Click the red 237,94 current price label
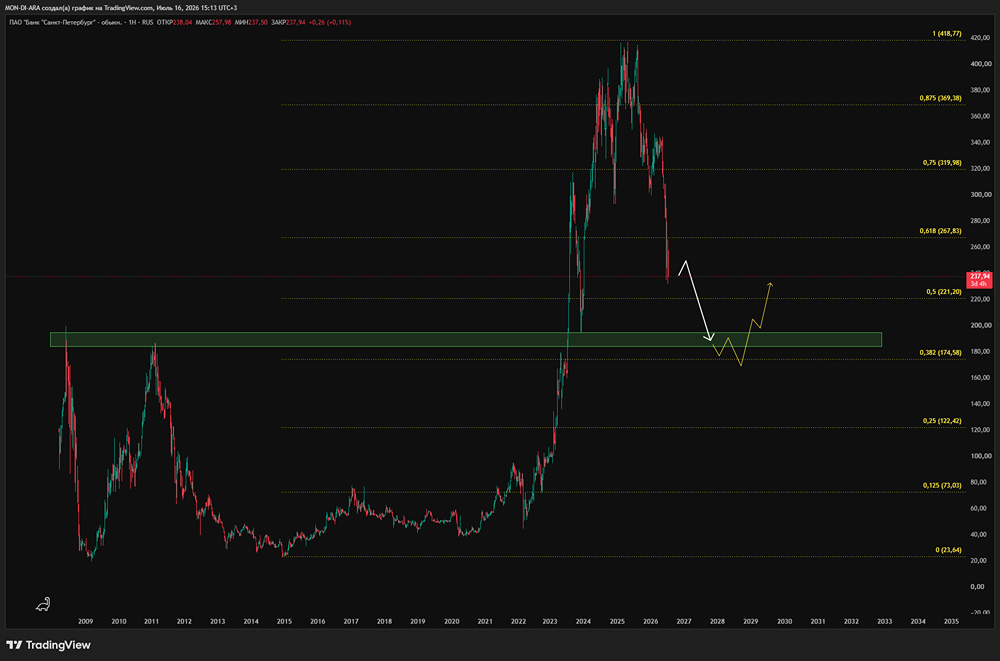Image resolution: width=1000 pixels, height=661 pixels. click(x=979, y=279)
